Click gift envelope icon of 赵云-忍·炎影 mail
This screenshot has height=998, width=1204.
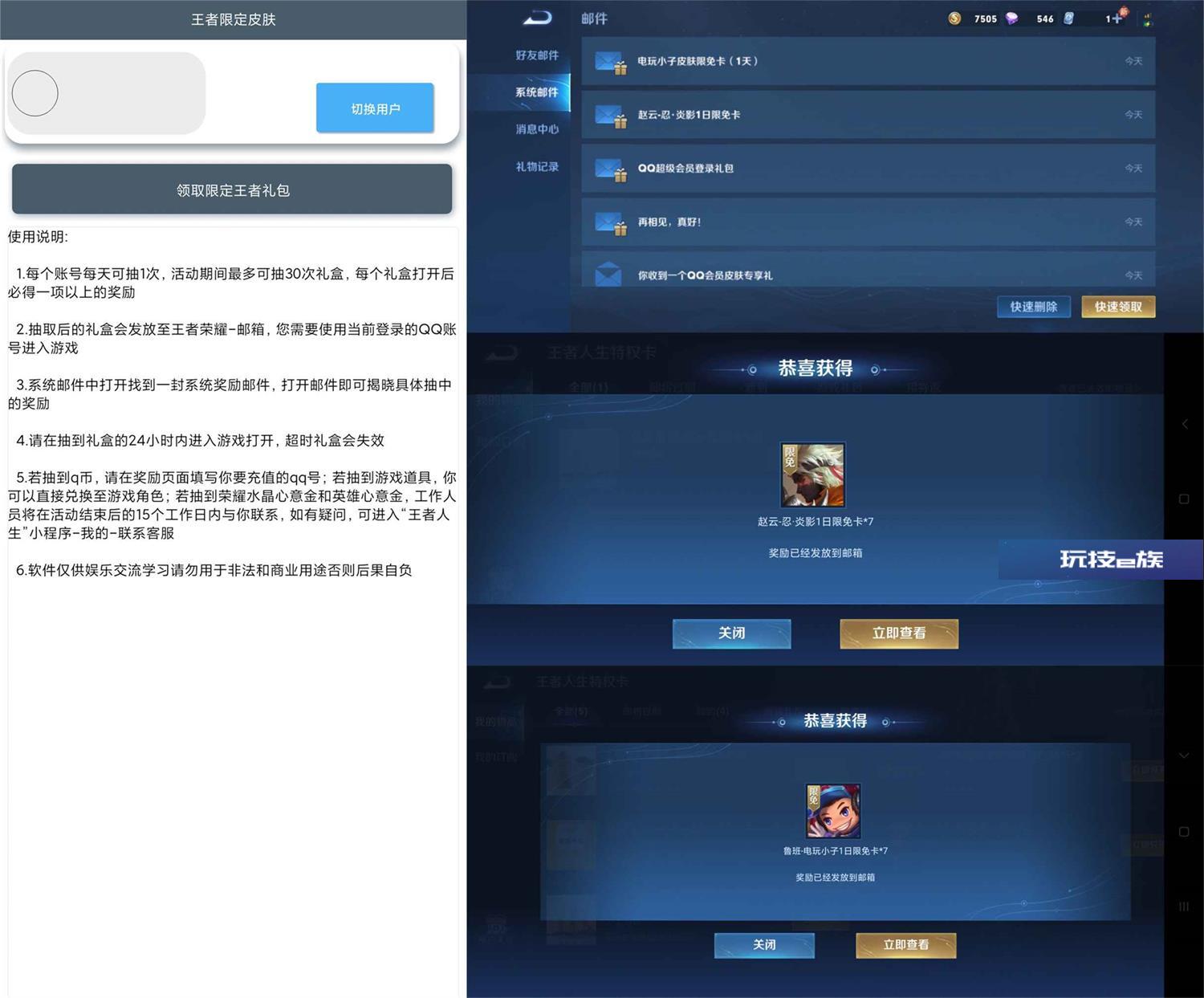coord(610,116)
